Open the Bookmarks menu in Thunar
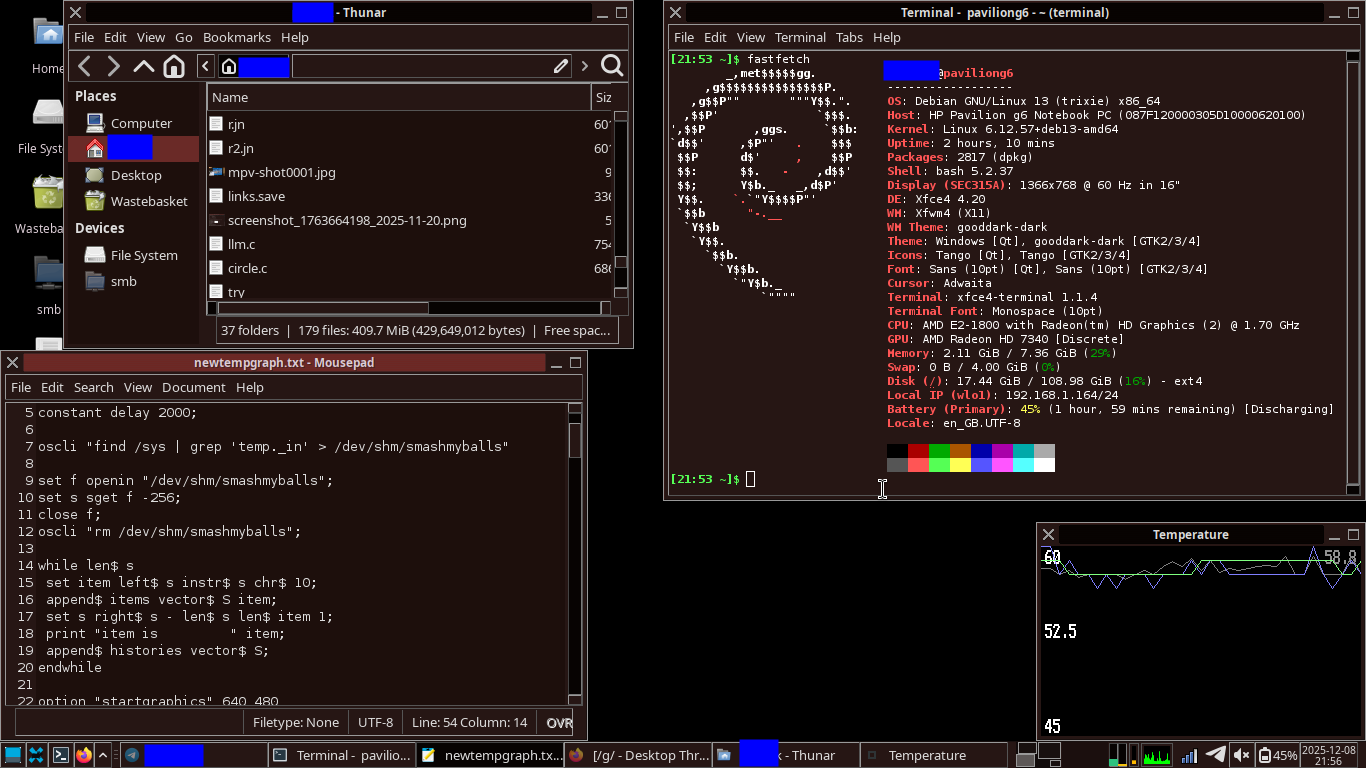The image size is (1366, 768). click(x=237, y=37)
